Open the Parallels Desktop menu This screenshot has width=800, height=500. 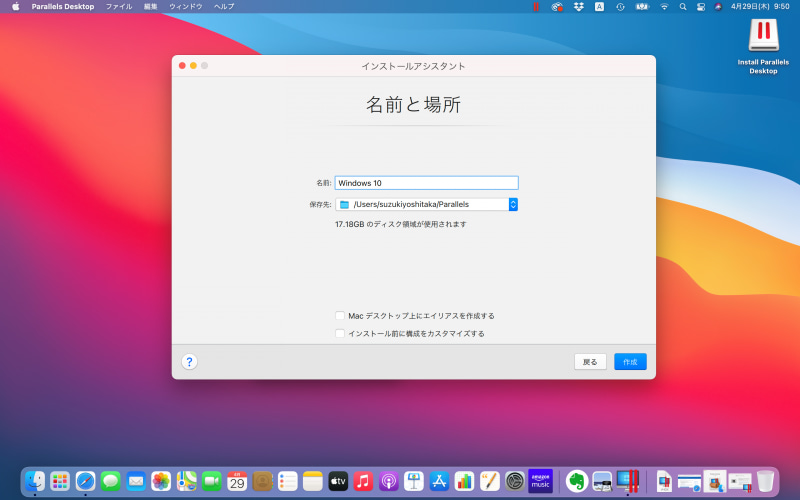coord(63,7)
